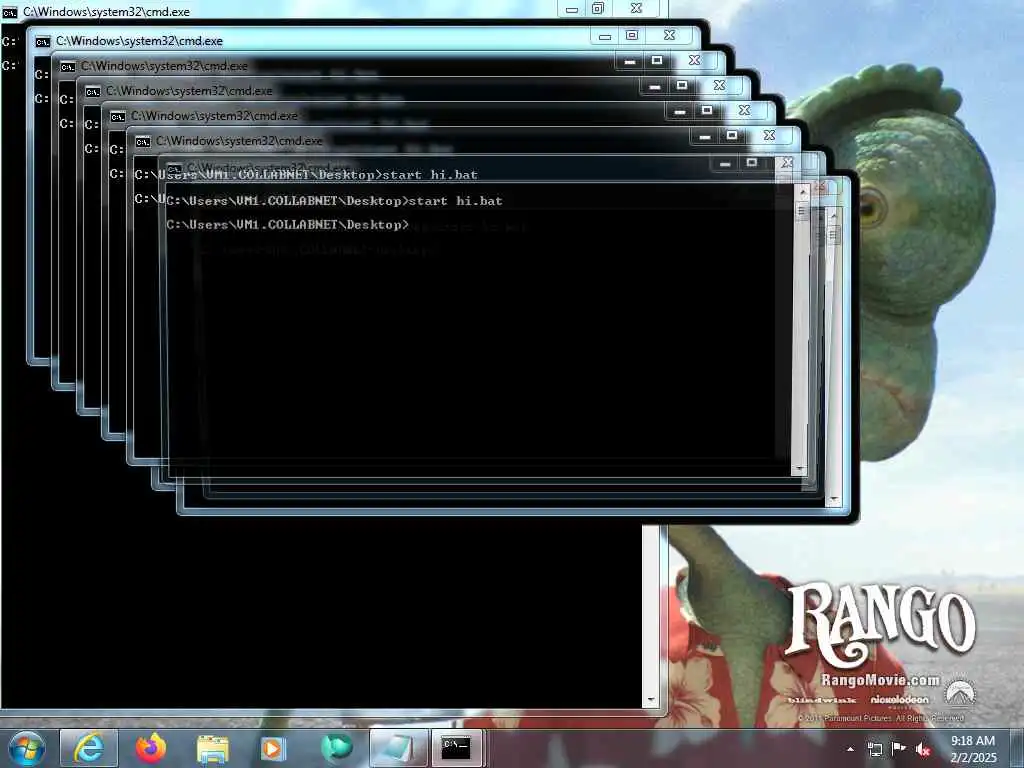Close the third cmd window from back
1024x768 pixels.
tap(694, 61)
